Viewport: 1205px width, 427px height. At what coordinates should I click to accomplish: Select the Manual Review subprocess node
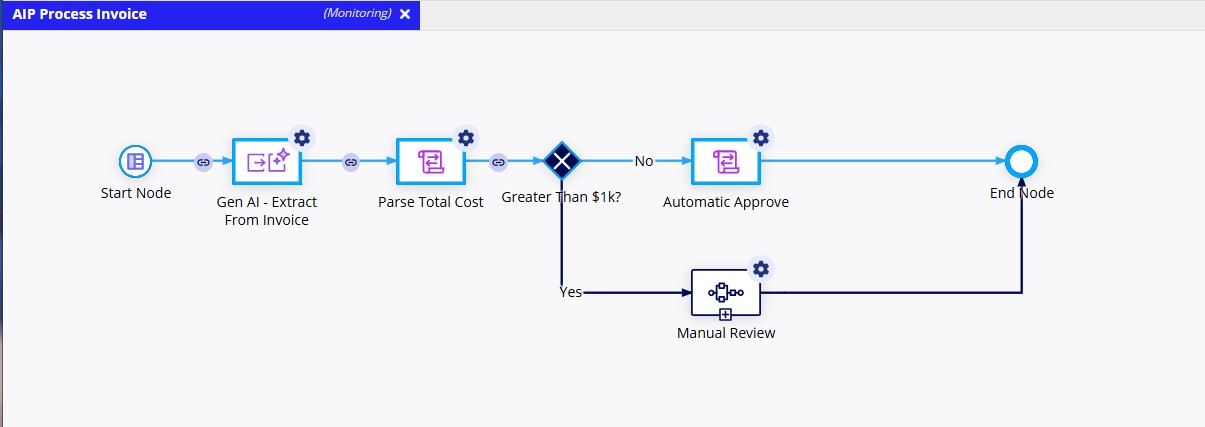pyautogui.click(x=726, y=292)
